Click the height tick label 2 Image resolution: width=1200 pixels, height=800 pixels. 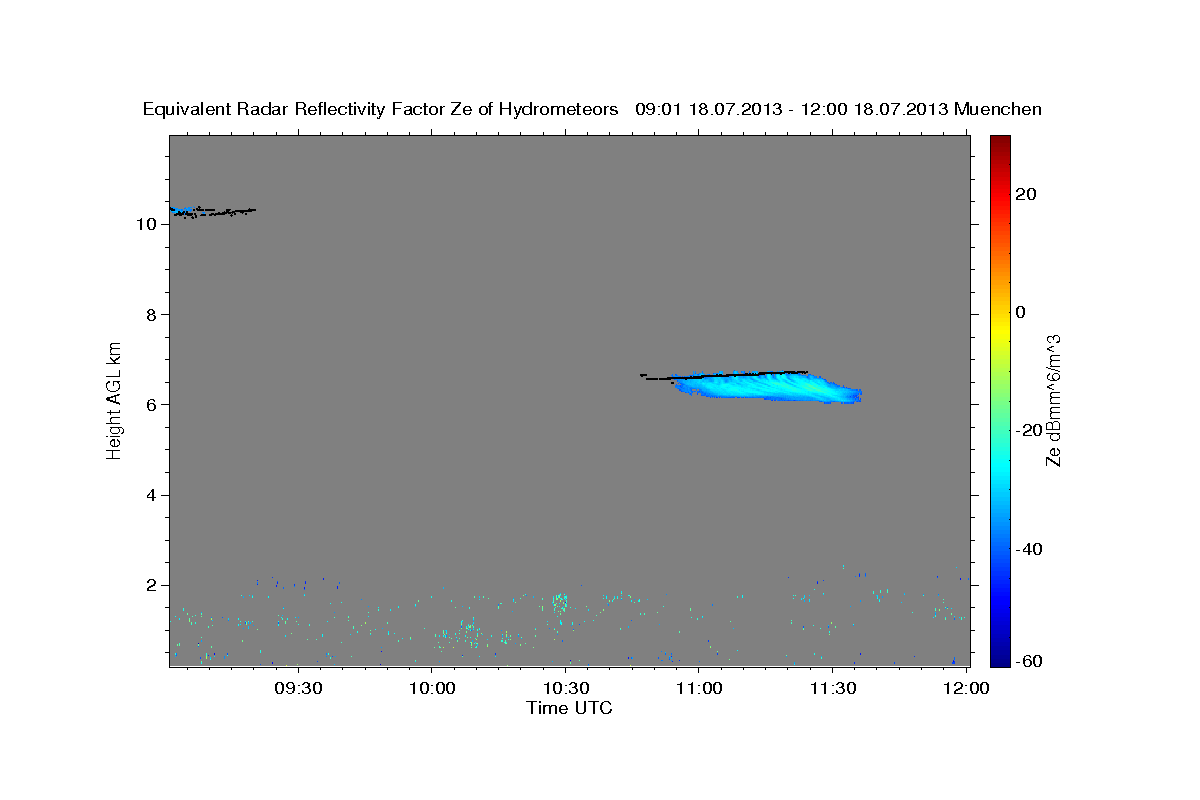pos(151,585)
